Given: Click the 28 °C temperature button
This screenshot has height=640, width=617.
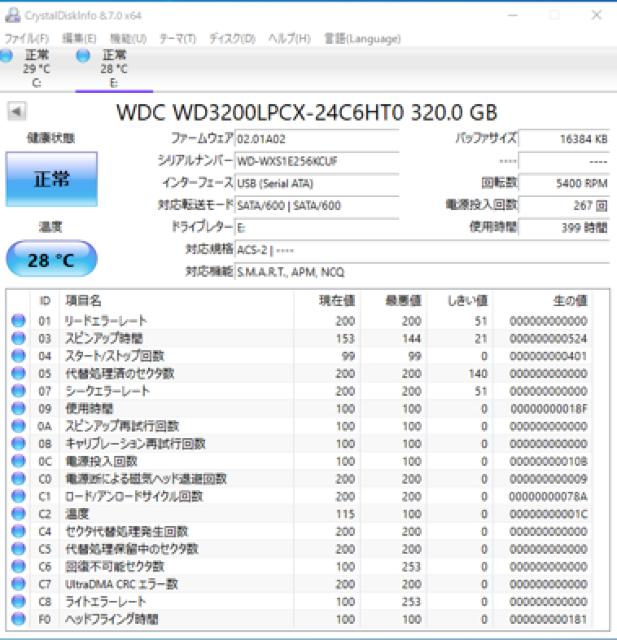Looking at the screenshot, I should click(51, 259).
